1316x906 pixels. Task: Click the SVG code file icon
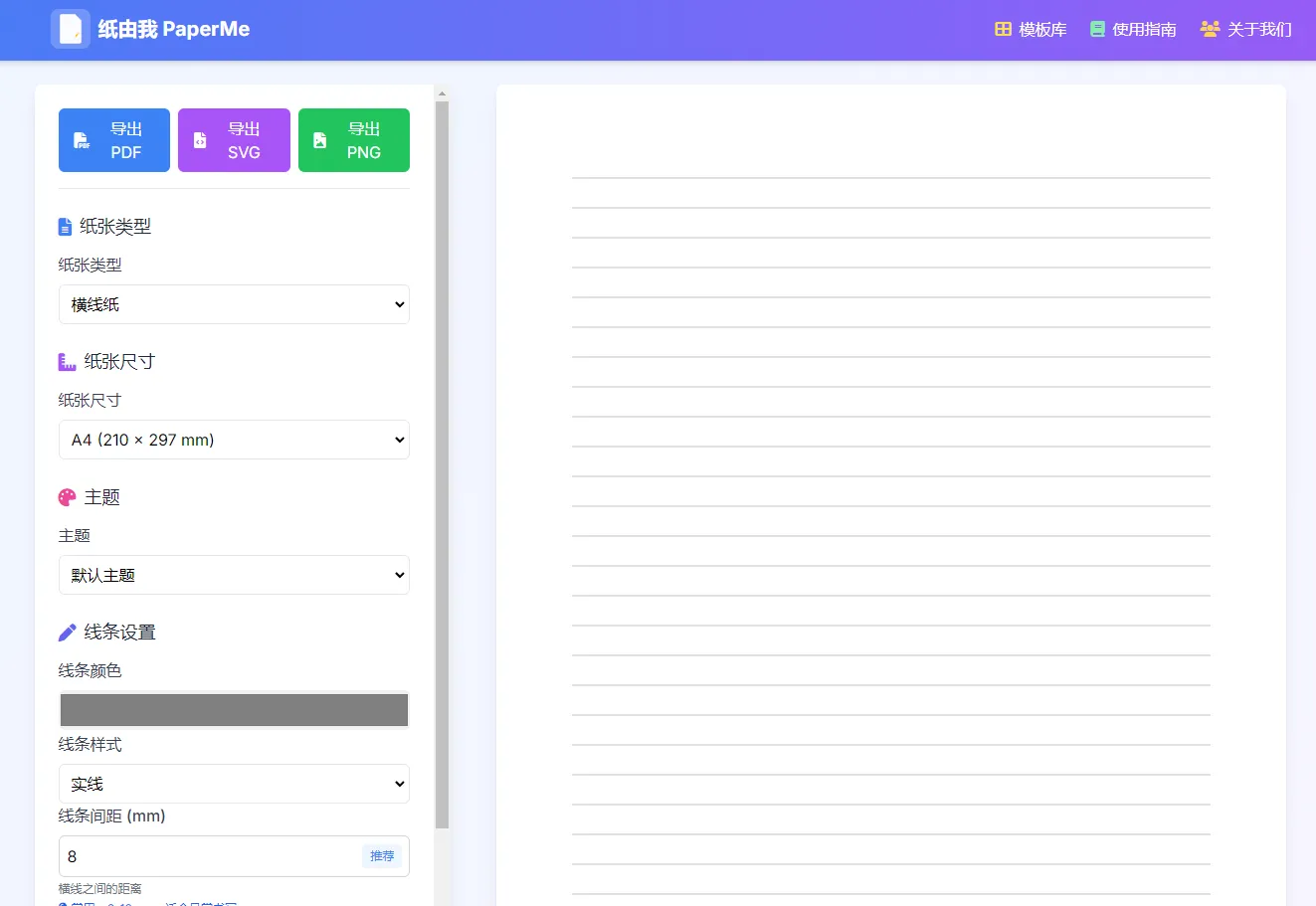pos(200,141)
